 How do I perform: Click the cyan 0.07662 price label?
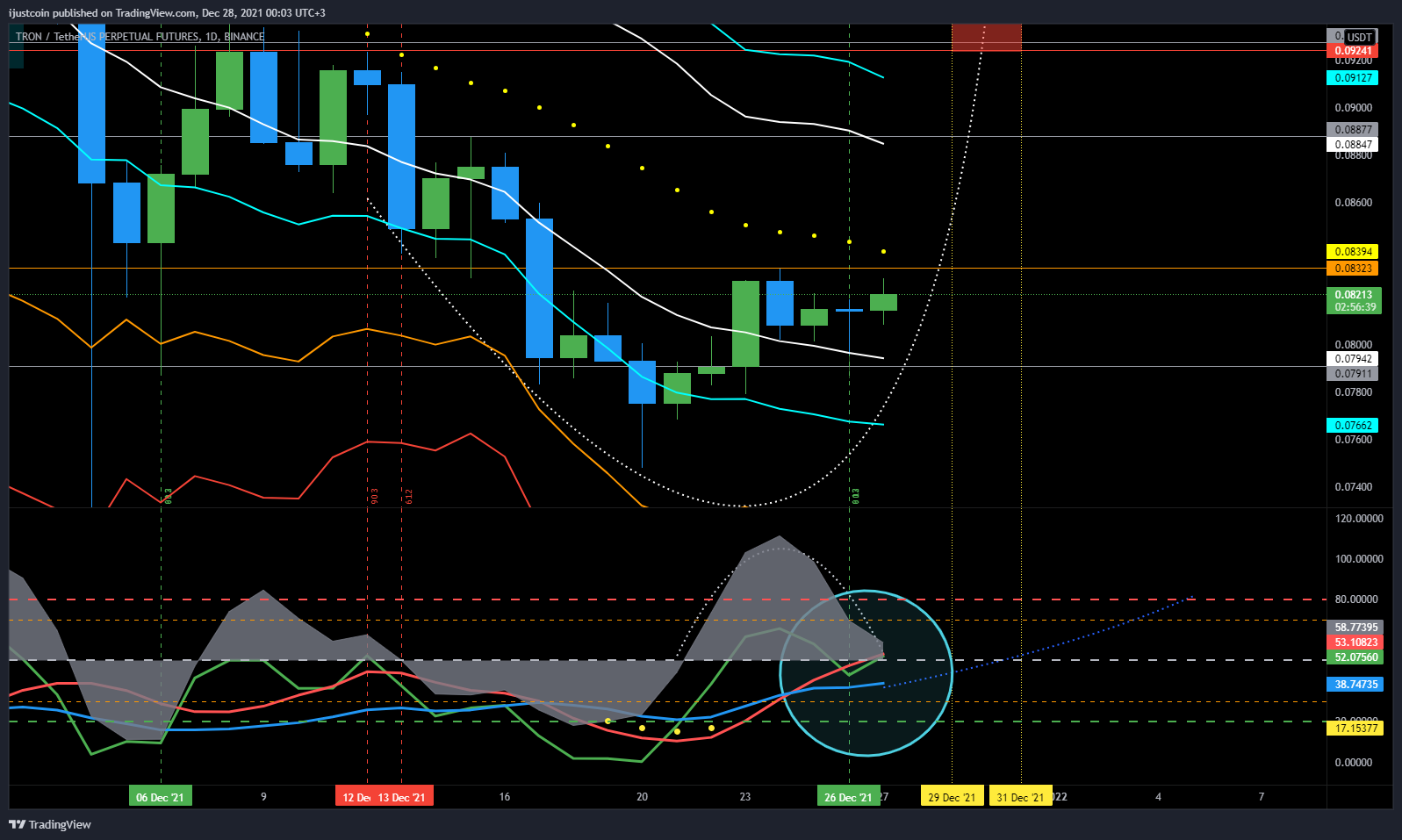coord(1353,426)
